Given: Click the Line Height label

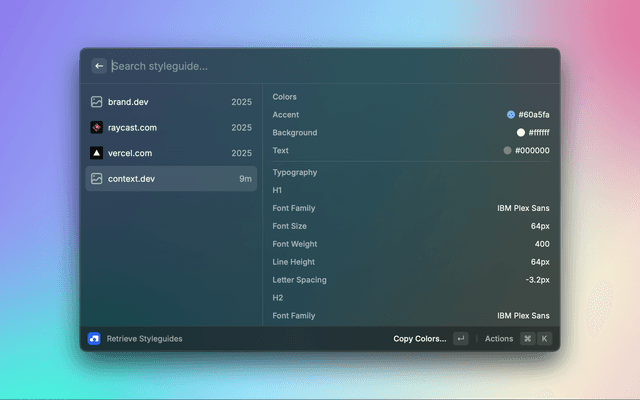Looking at the screenshot, I should tap(293, 262).
